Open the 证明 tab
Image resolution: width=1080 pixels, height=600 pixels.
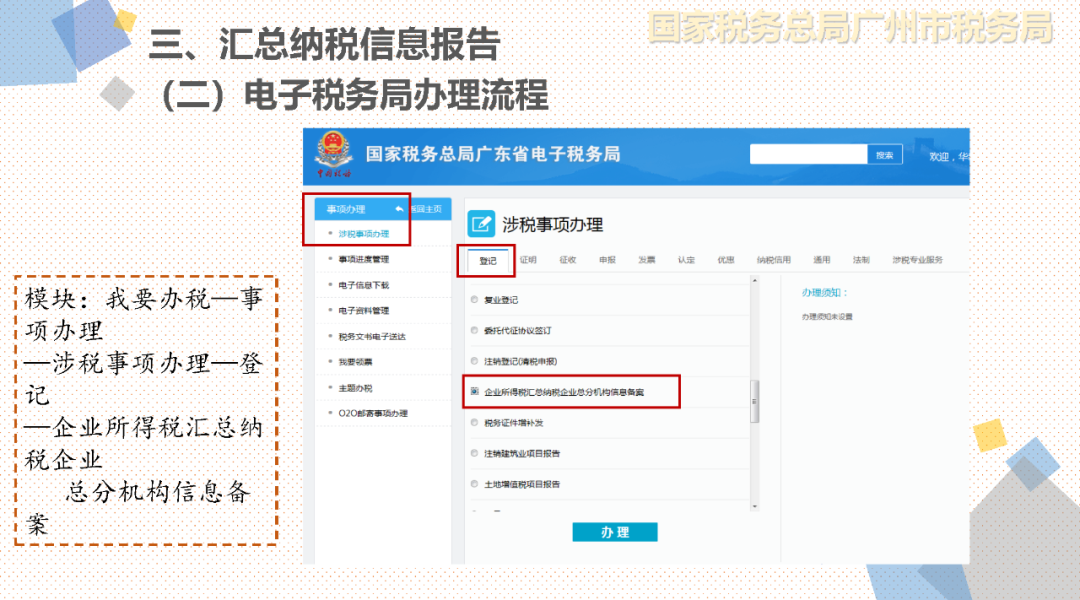pos(528,260)
